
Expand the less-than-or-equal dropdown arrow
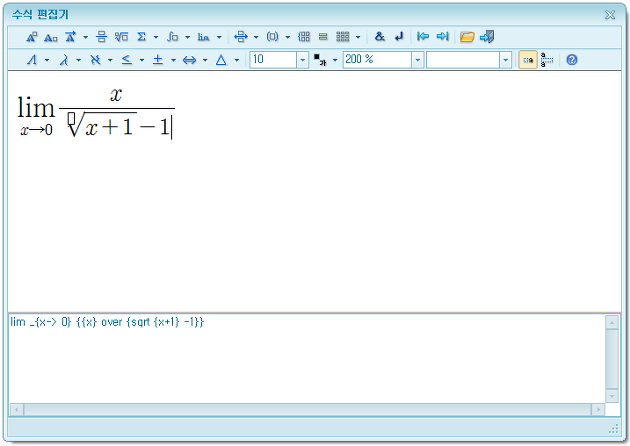coord(142,61)
